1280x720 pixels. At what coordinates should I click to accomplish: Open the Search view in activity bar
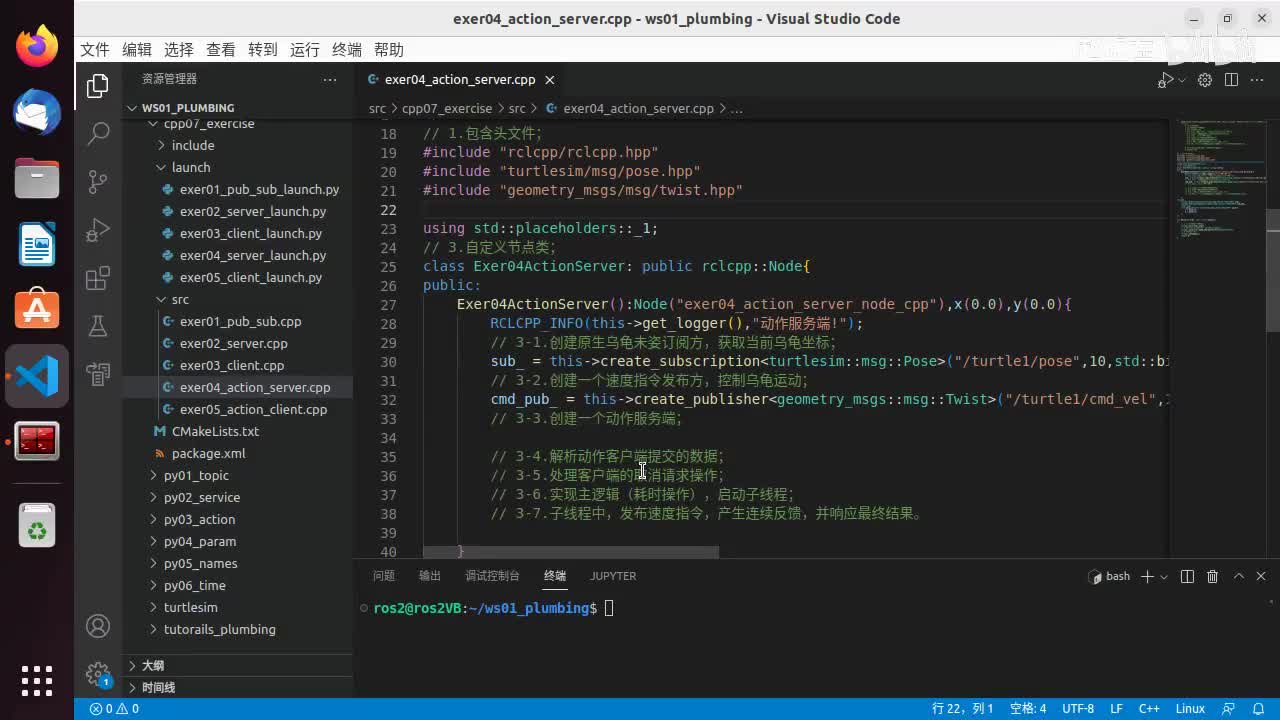coord(98,133)
